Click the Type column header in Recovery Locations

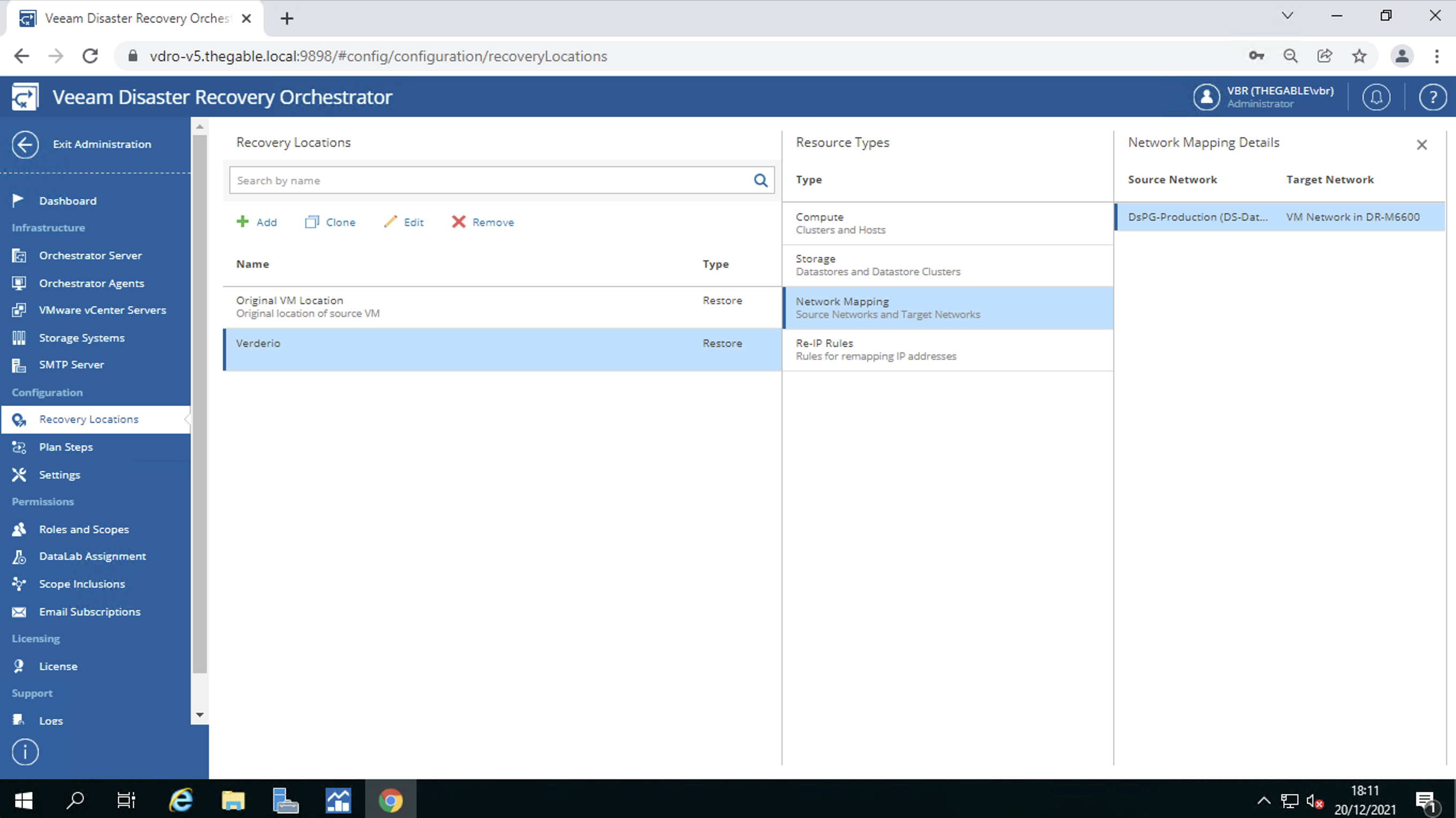pyautogui.click(x=716, y=264)
